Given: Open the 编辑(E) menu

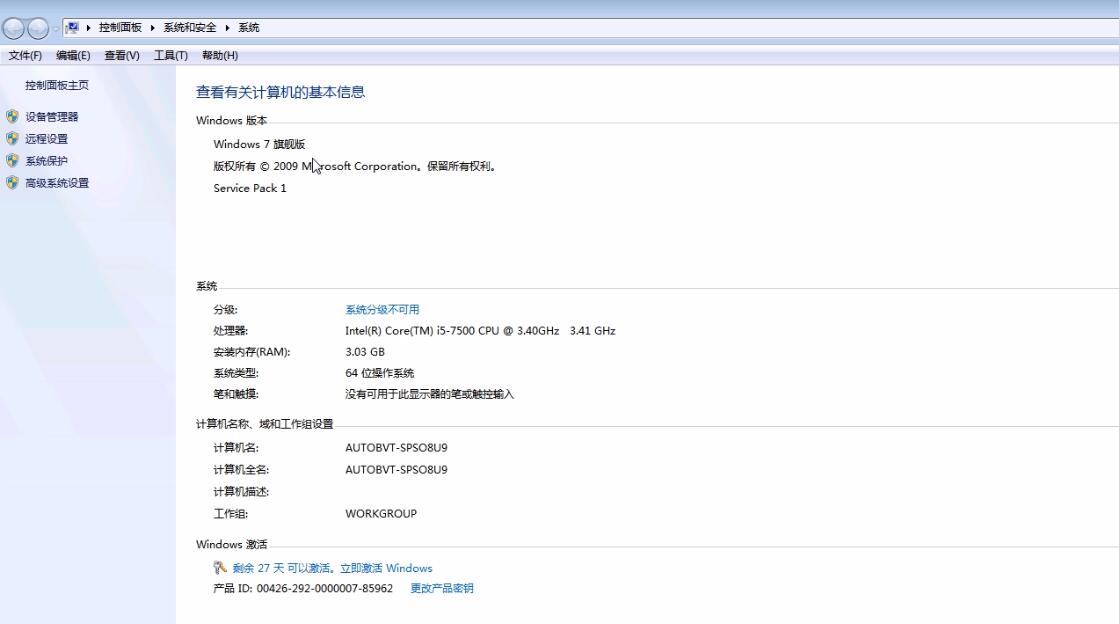Looking at the screenshot, I should [73, 56].
